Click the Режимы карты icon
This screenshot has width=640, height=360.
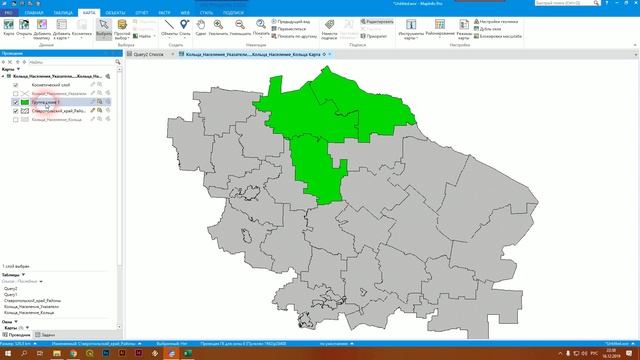coord(464,25)
